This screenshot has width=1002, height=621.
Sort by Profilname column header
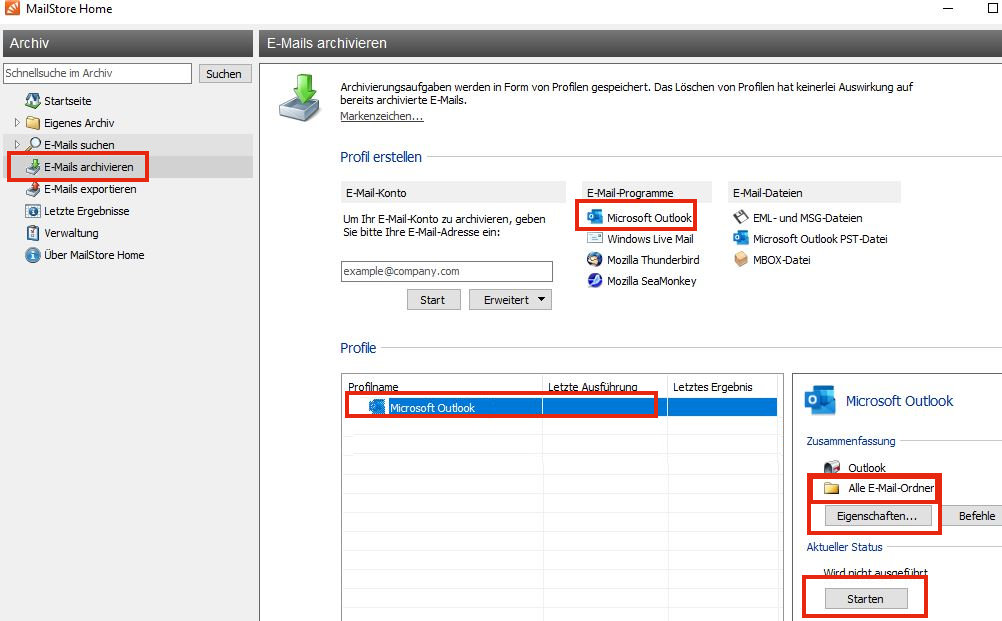point(373,387)
